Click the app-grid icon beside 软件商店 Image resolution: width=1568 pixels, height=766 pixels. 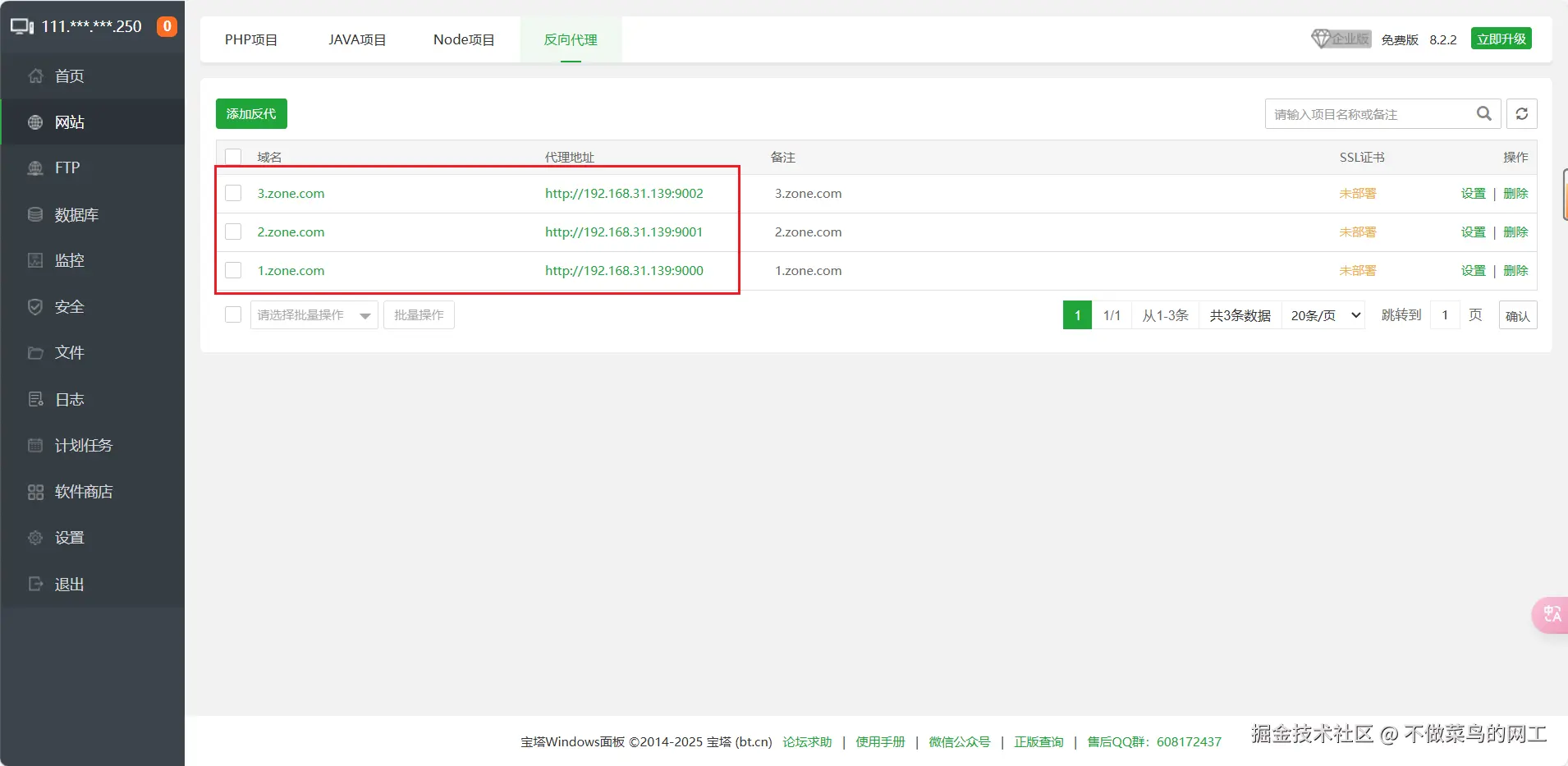(35, 492)
